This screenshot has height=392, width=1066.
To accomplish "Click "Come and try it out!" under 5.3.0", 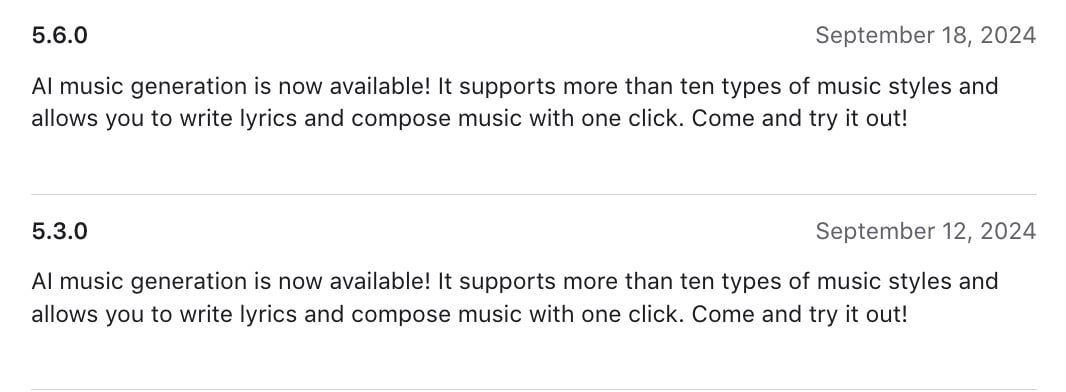I will coord(800,315).
